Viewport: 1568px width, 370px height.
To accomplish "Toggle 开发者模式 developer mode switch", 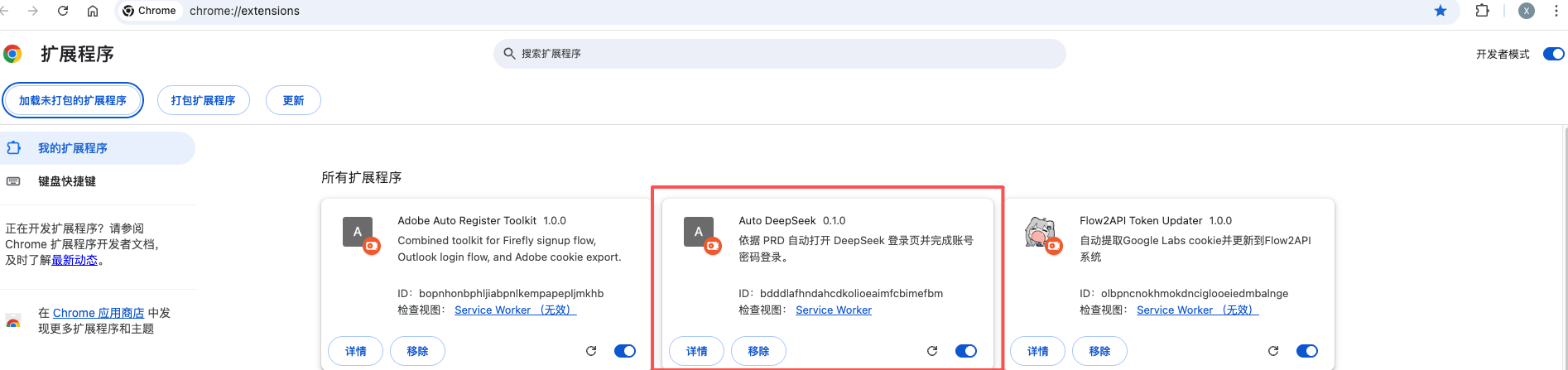I will (1553, 54).
